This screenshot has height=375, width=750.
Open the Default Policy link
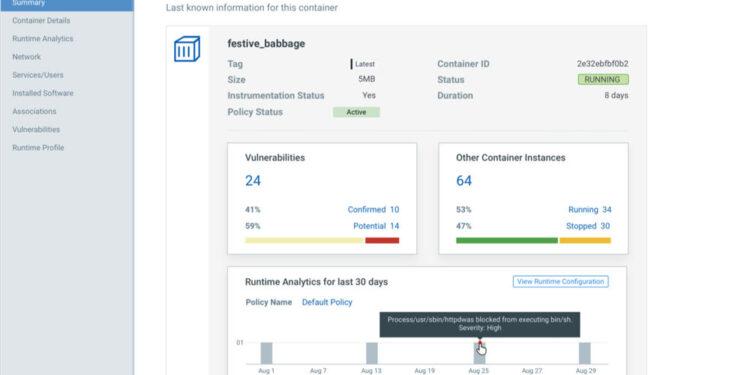point(327,302)
